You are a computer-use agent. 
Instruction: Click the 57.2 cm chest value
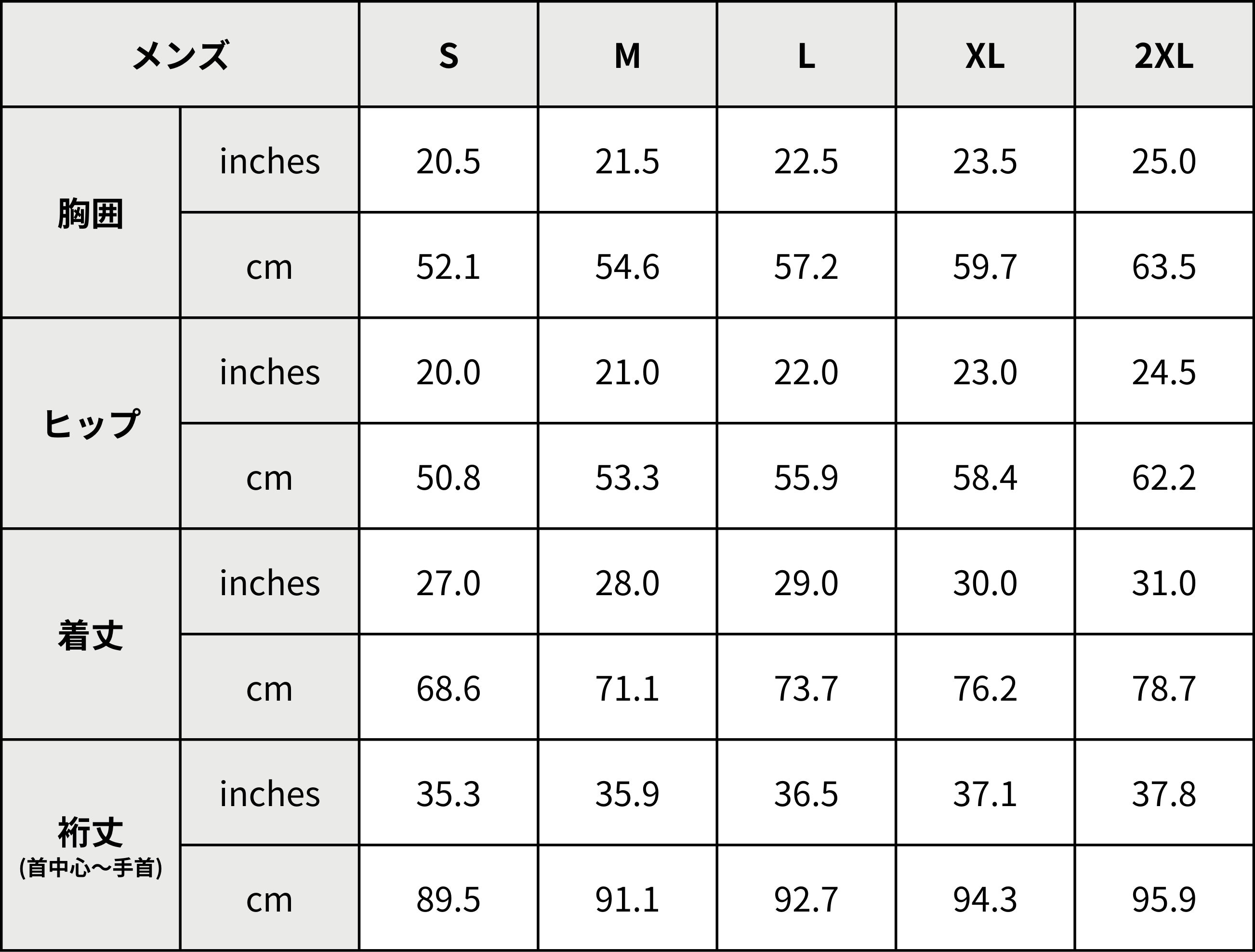(x=806, y=266)
